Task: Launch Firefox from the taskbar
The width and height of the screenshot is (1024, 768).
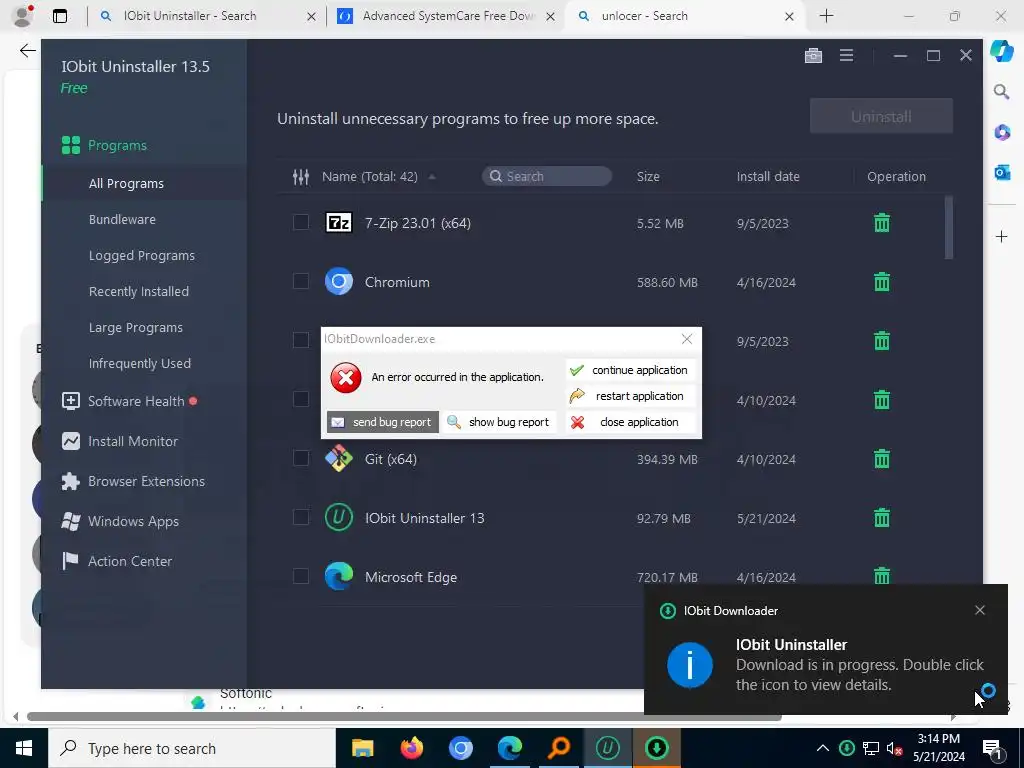Action: point(411,748)
